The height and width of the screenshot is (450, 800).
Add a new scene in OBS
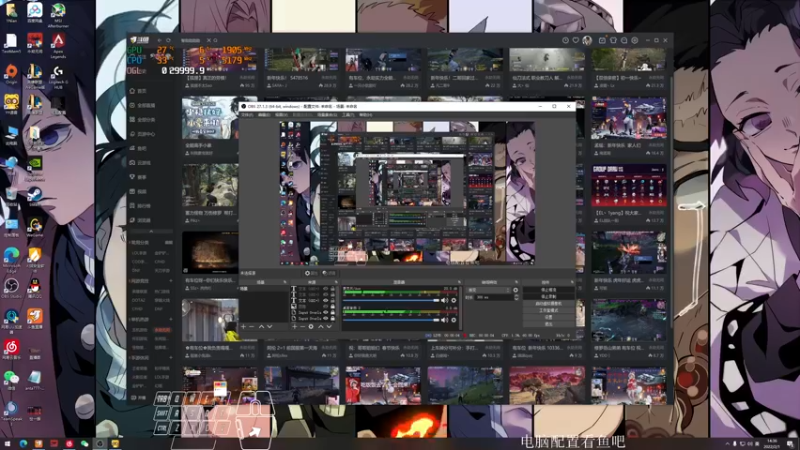point(243,327)
